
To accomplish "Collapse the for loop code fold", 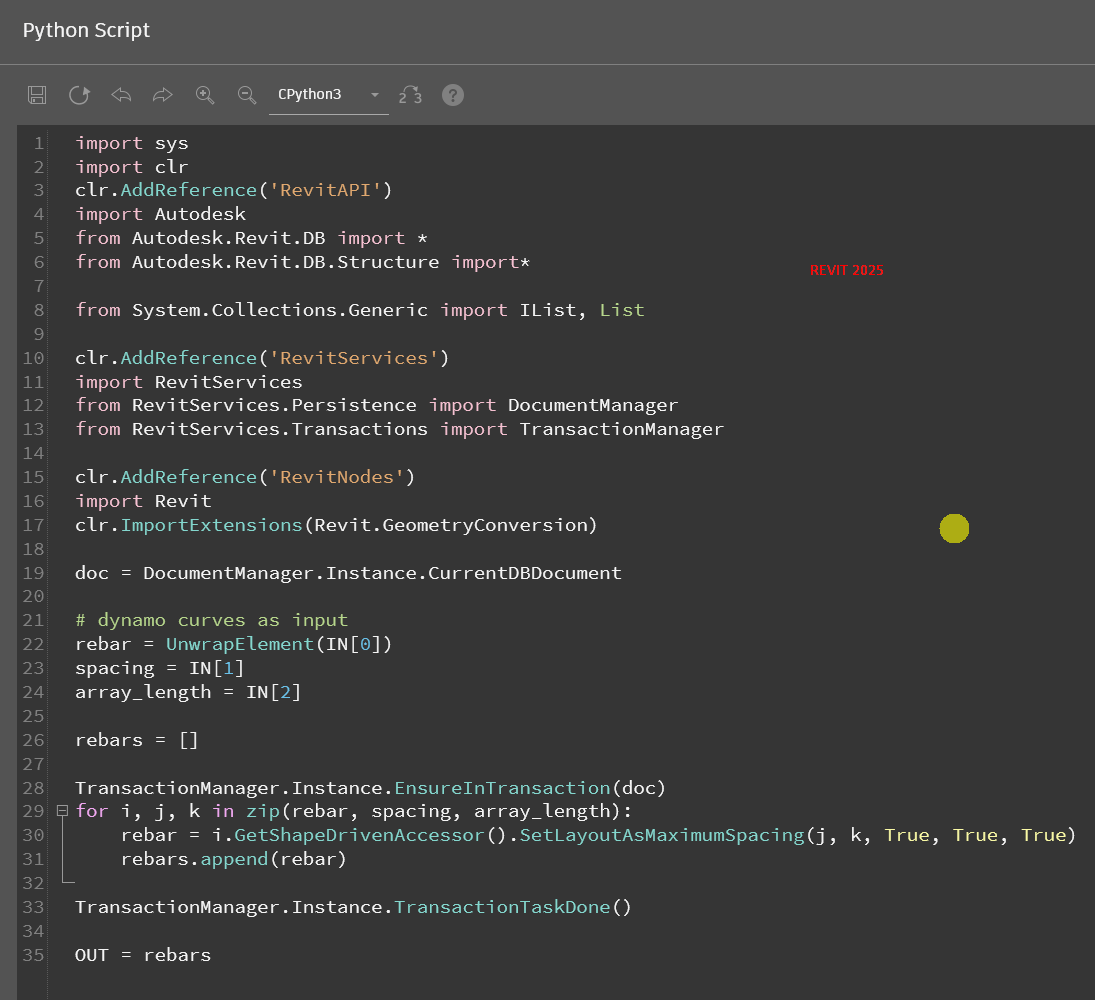I will pos(62,811).
